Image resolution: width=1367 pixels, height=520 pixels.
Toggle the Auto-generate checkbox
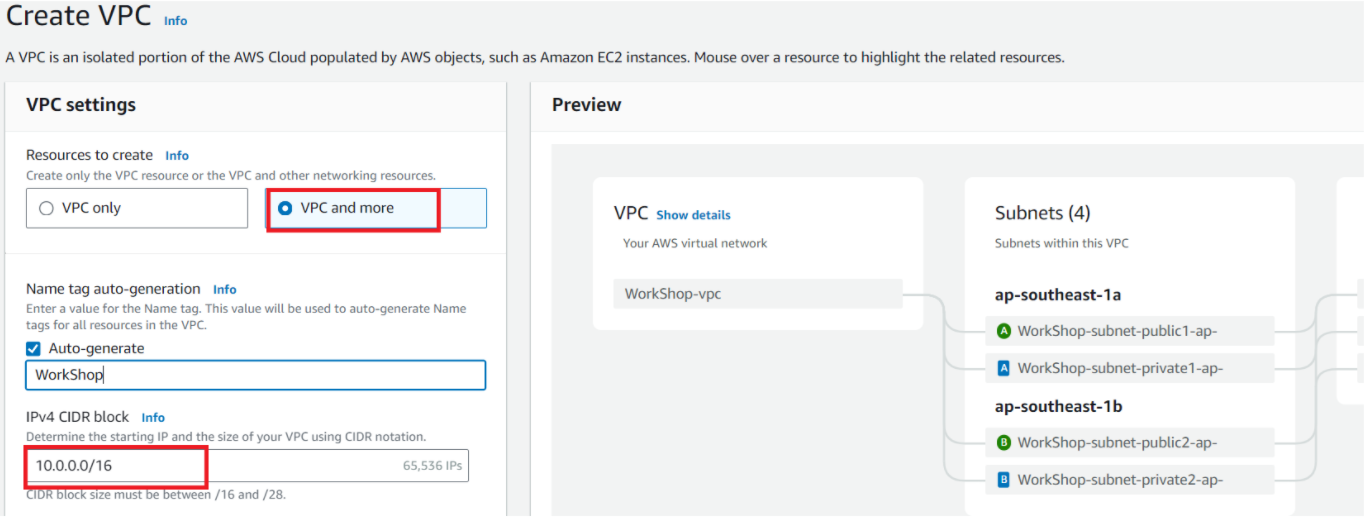(x=33, y=349)
